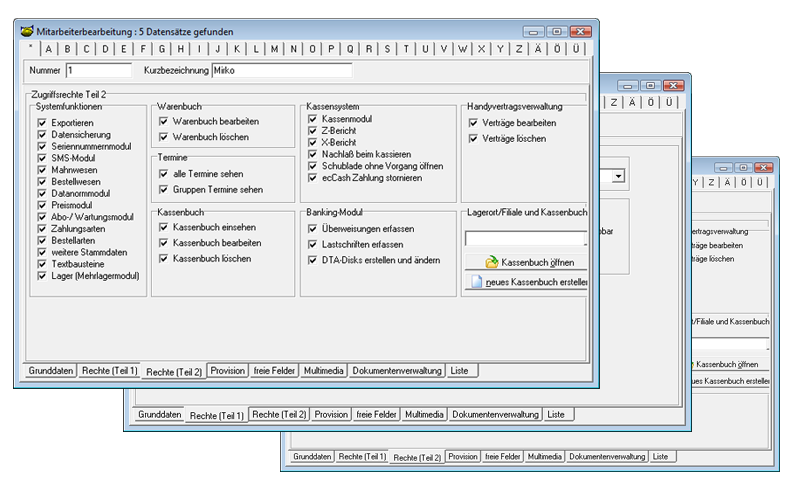The image size is (809, 488).
Task: Toggle Verträge löschen in front window
Action: click(473, 138)
